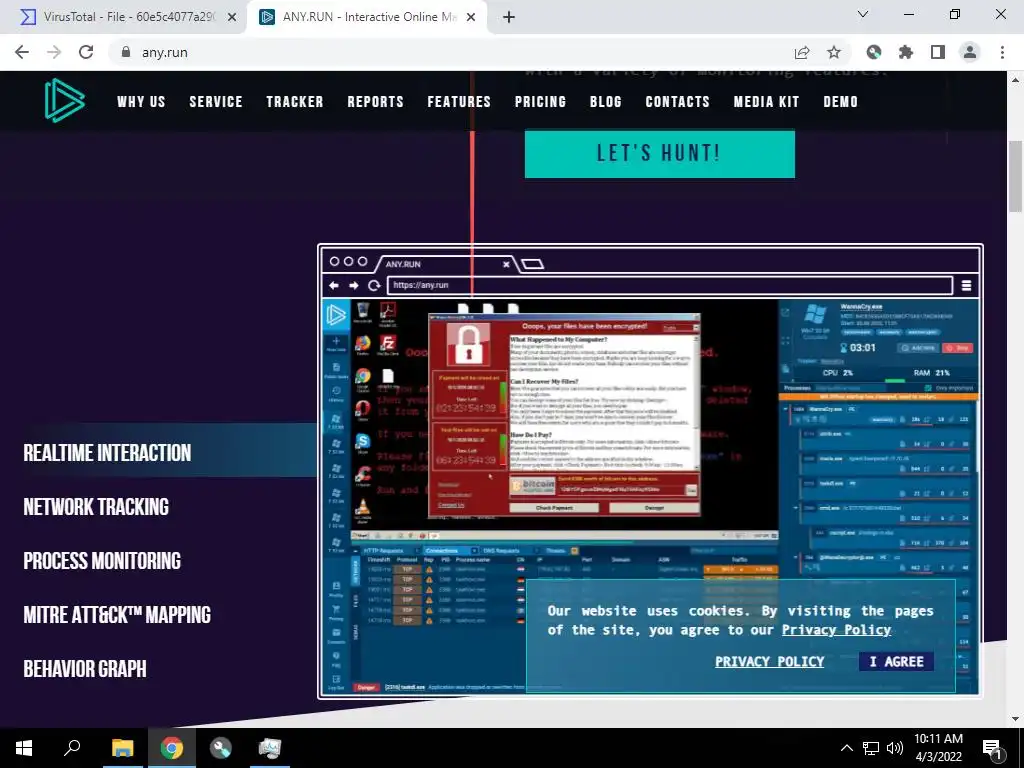Click the PRIVACY POLICY button in cookie banner
Screen dimensions: 1024x768
pos(769,662)
